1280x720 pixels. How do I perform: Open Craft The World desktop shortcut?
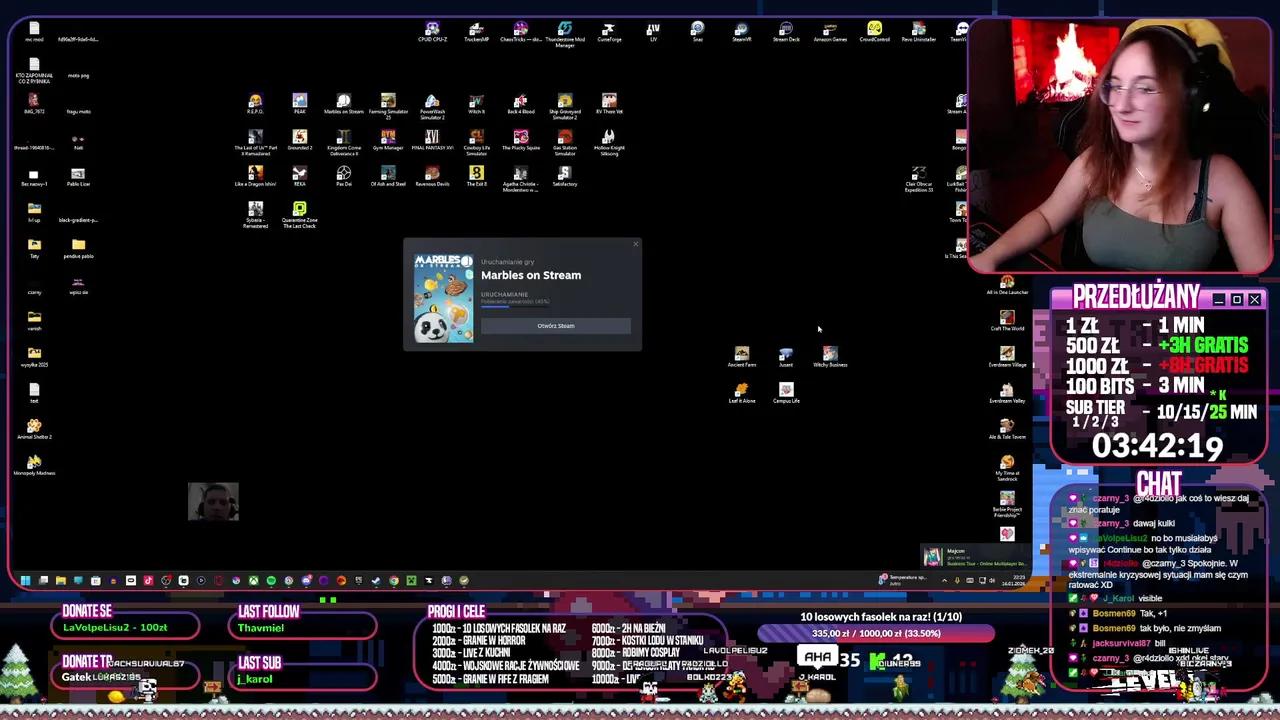tap(1007, 321)
